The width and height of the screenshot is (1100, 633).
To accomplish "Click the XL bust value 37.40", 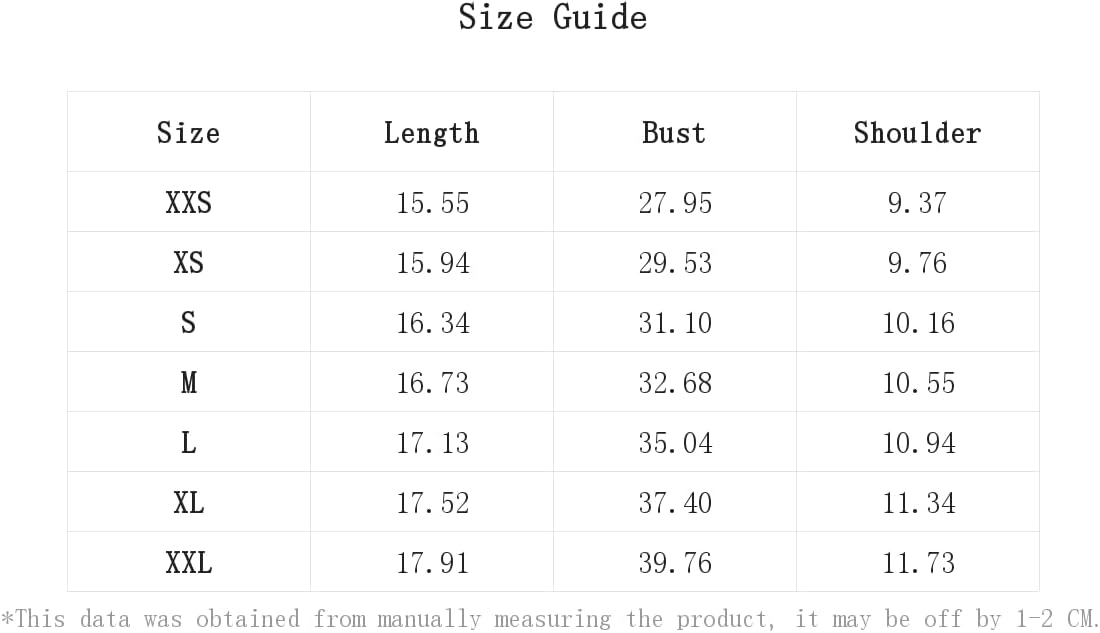I will 675,503.
